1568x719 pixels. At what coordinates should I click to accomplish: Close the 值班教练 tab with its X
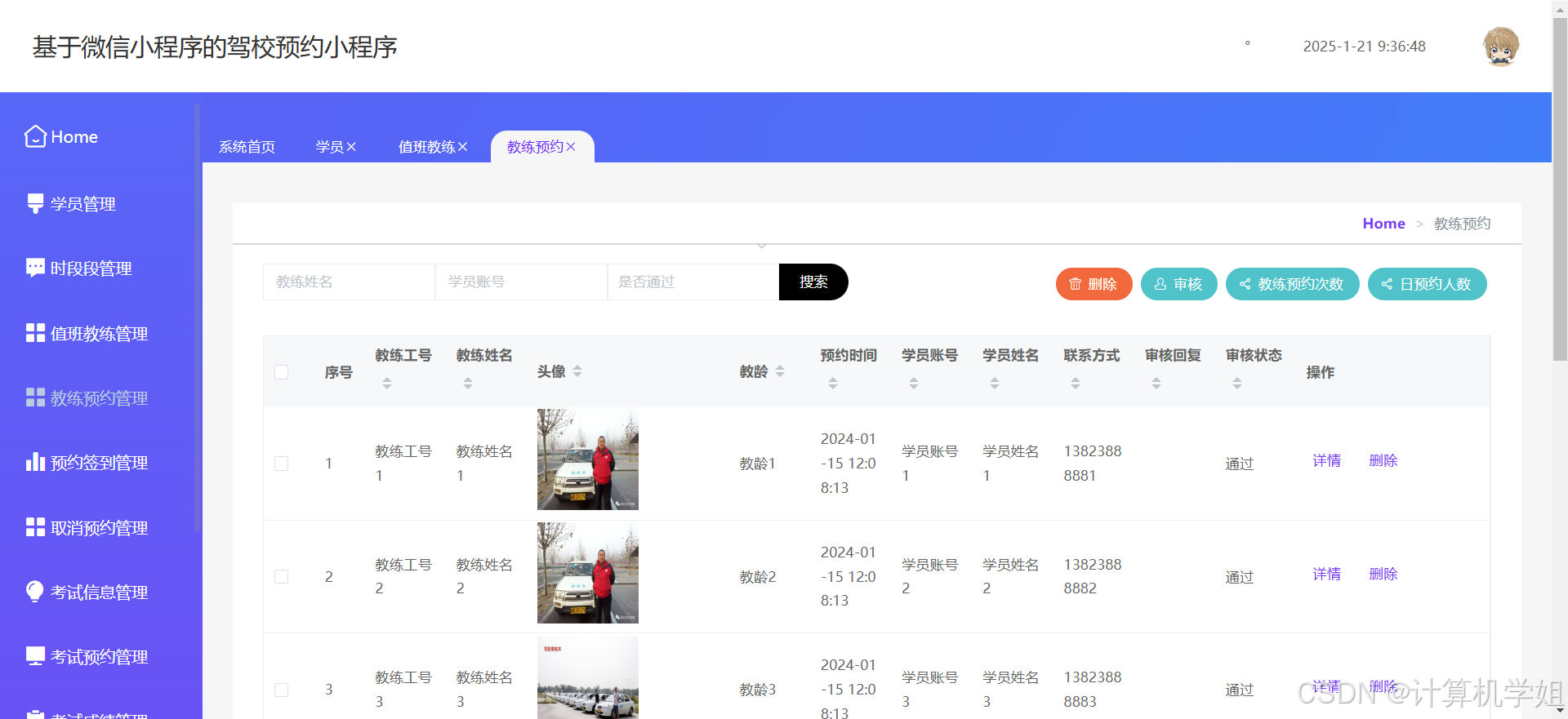(x=462, y=147)
